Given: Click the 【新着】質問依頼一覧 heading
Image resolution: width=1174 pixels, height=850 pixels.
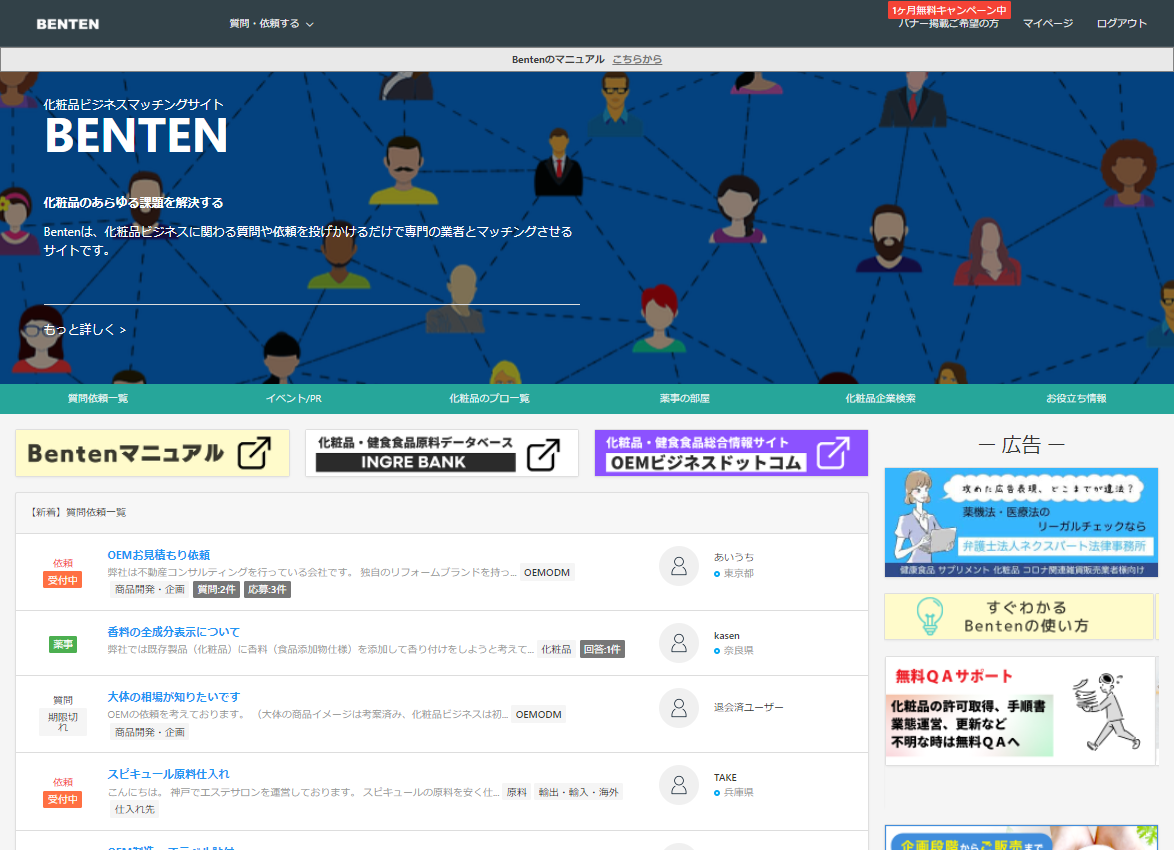Looking at the screenshot, I should pyautogui.click(x=79, y=512).
